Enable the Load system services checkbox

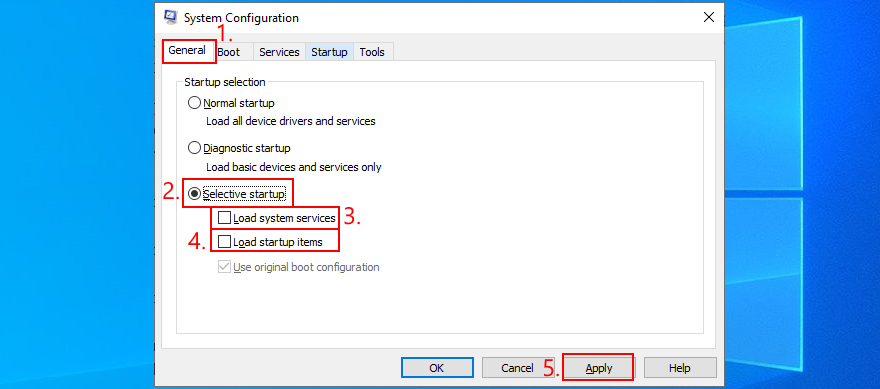click(224, 217)
